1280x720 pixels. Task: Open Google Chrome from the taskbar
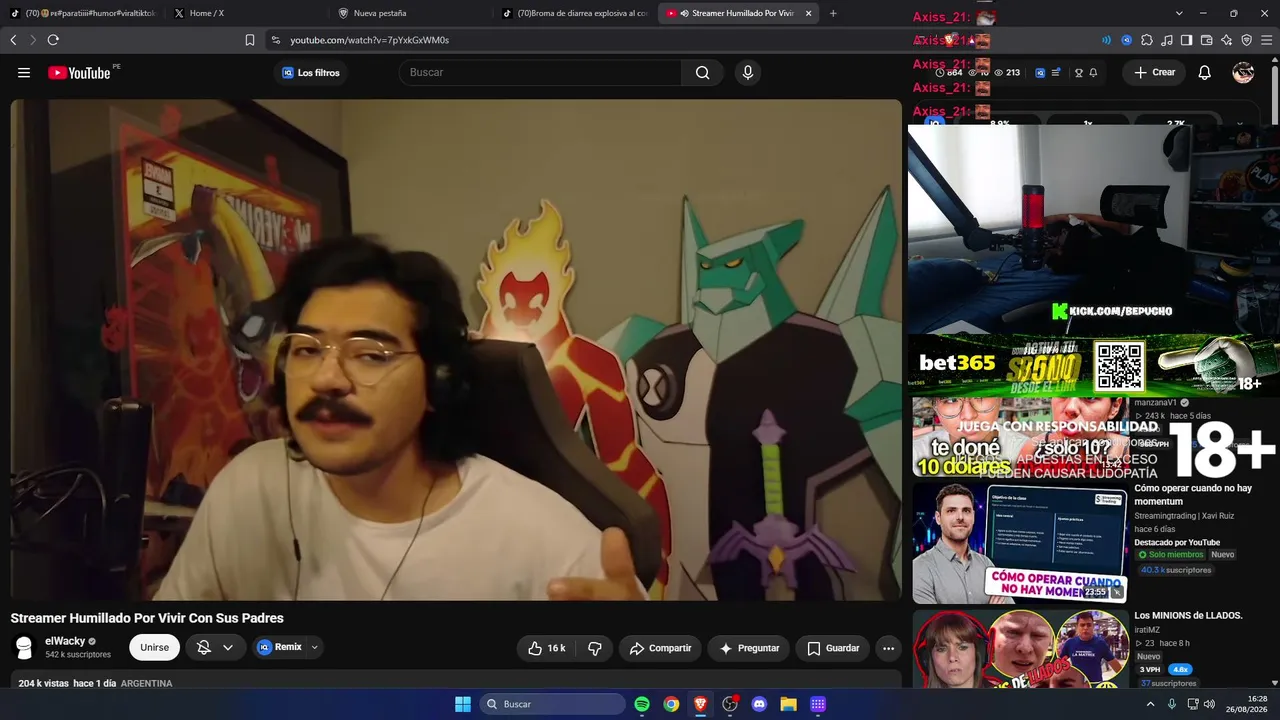click(x=671, y=704)
